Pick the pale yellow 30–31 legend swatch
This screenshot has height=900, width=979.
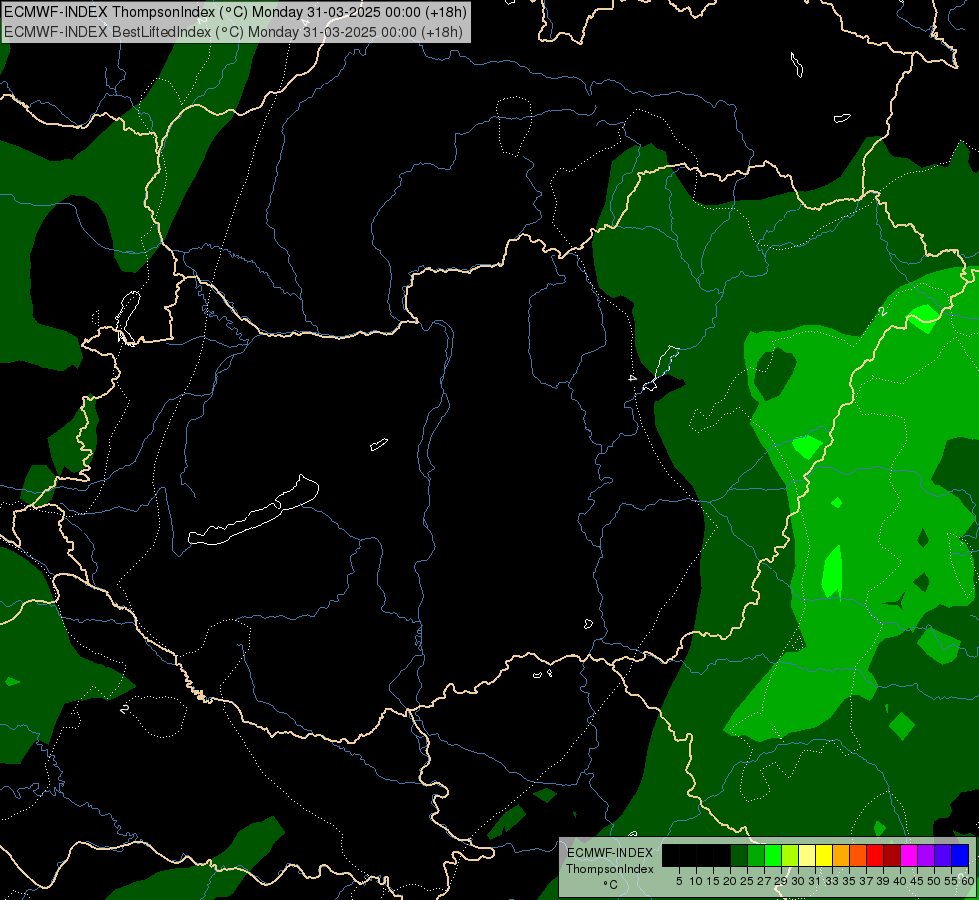pos(806,855)
